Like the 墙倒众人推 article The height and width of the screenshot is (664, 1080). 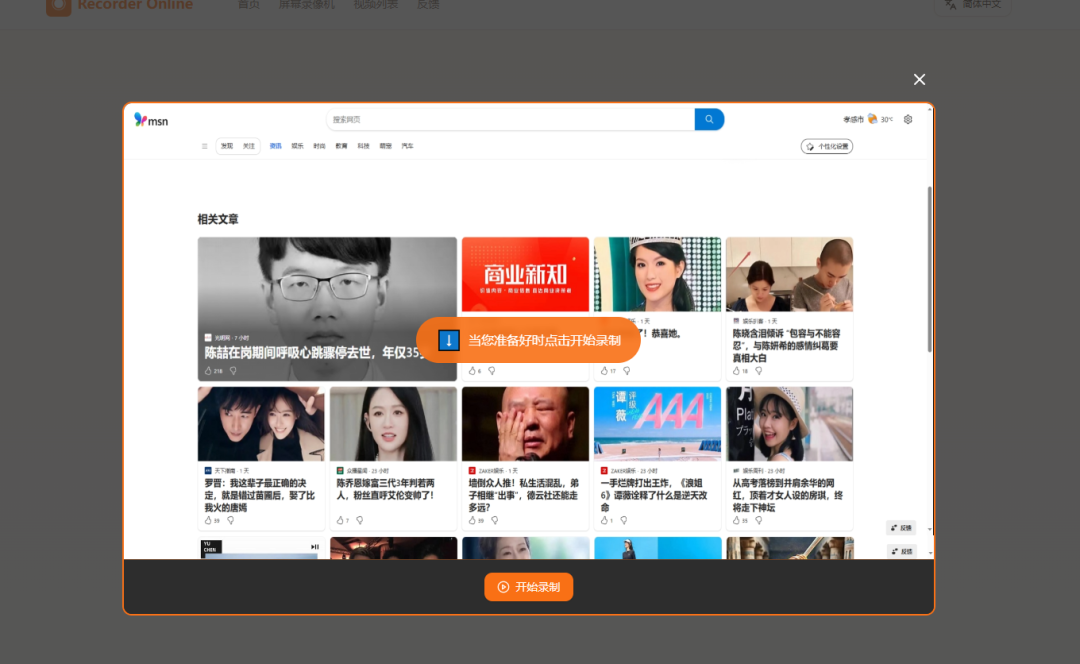click(472, 521)
